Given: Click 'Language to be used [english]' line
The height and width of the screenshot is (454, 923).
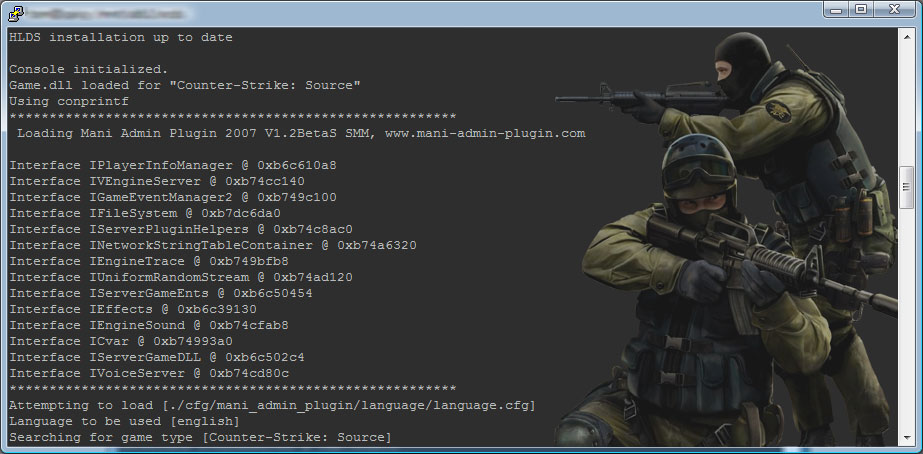Looking at the screenshot, I should (x=124, y=422).
